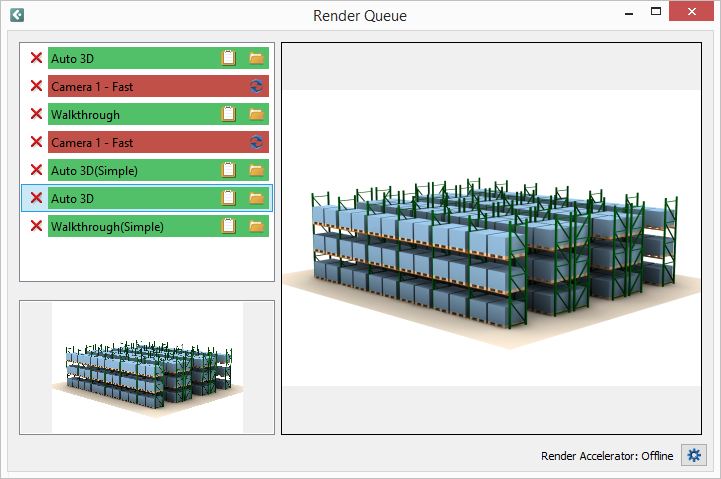Image resolution: width=721 pixels, height=479 pixels.
Task: Retry Camera 1 - Fast job above Auto 3D(Simple)
Action: coord(257,142)
